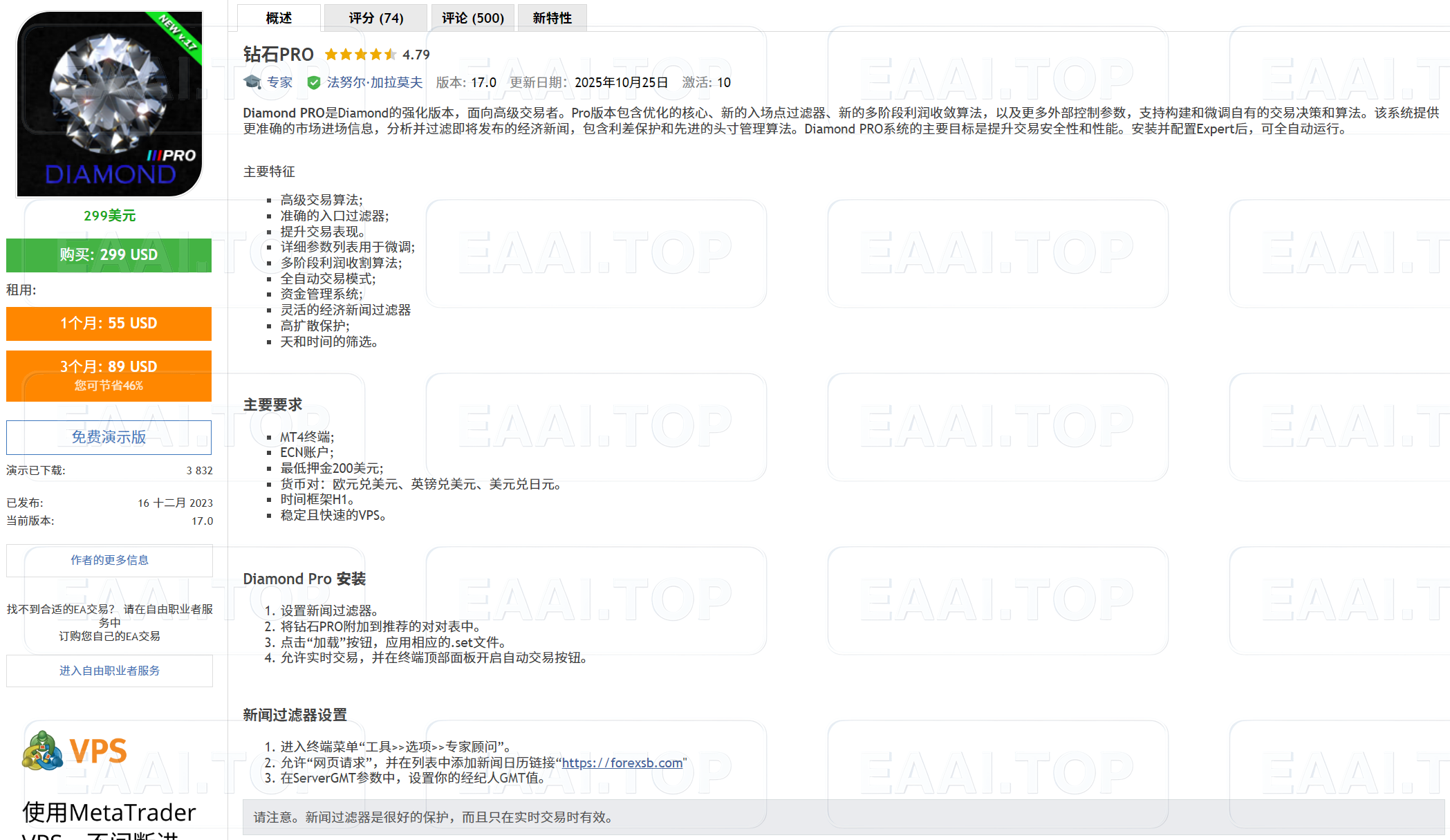The width and height of the screenshot is (1450, 840).
Task: Switch to the 新特性 tab
Action: point(552,17)
